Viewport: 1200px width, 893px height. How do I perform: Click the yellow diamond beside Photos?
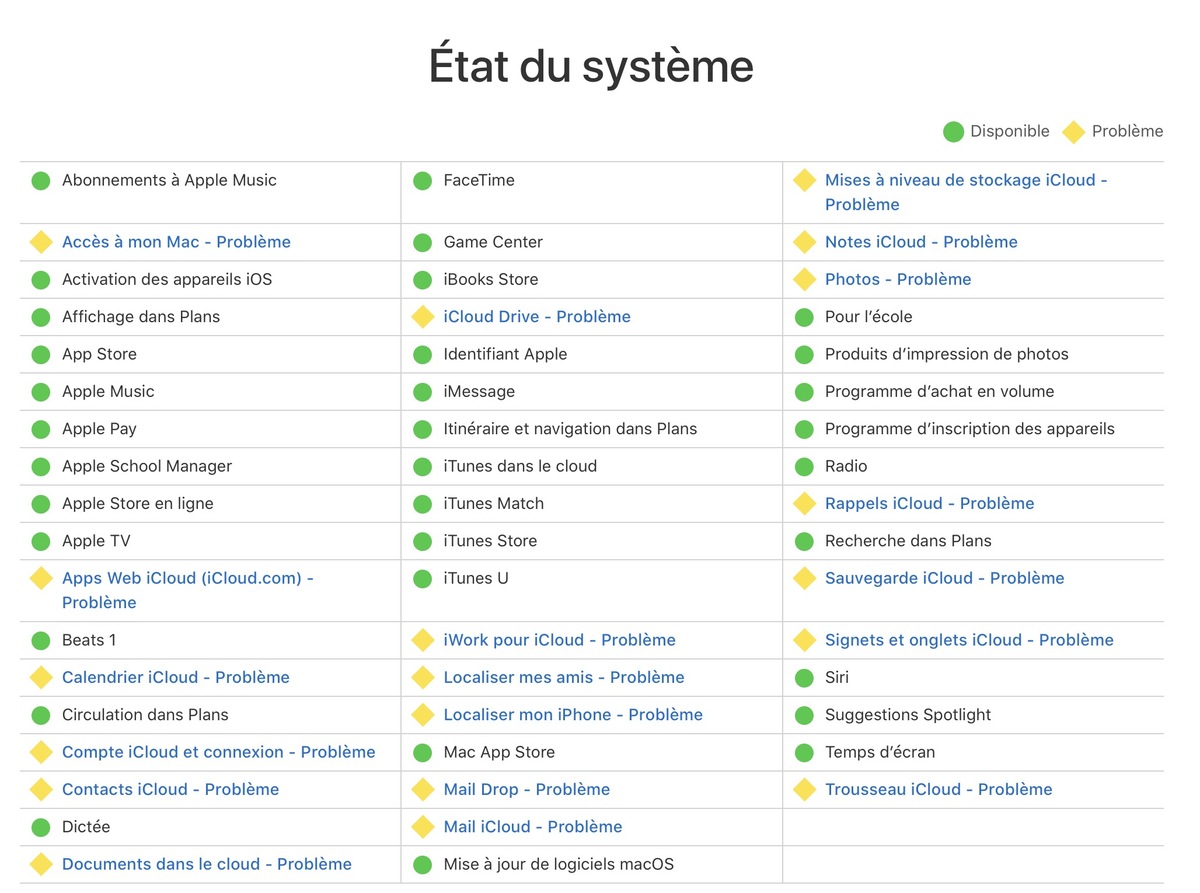pyautogui.click(x=804, y=280)
